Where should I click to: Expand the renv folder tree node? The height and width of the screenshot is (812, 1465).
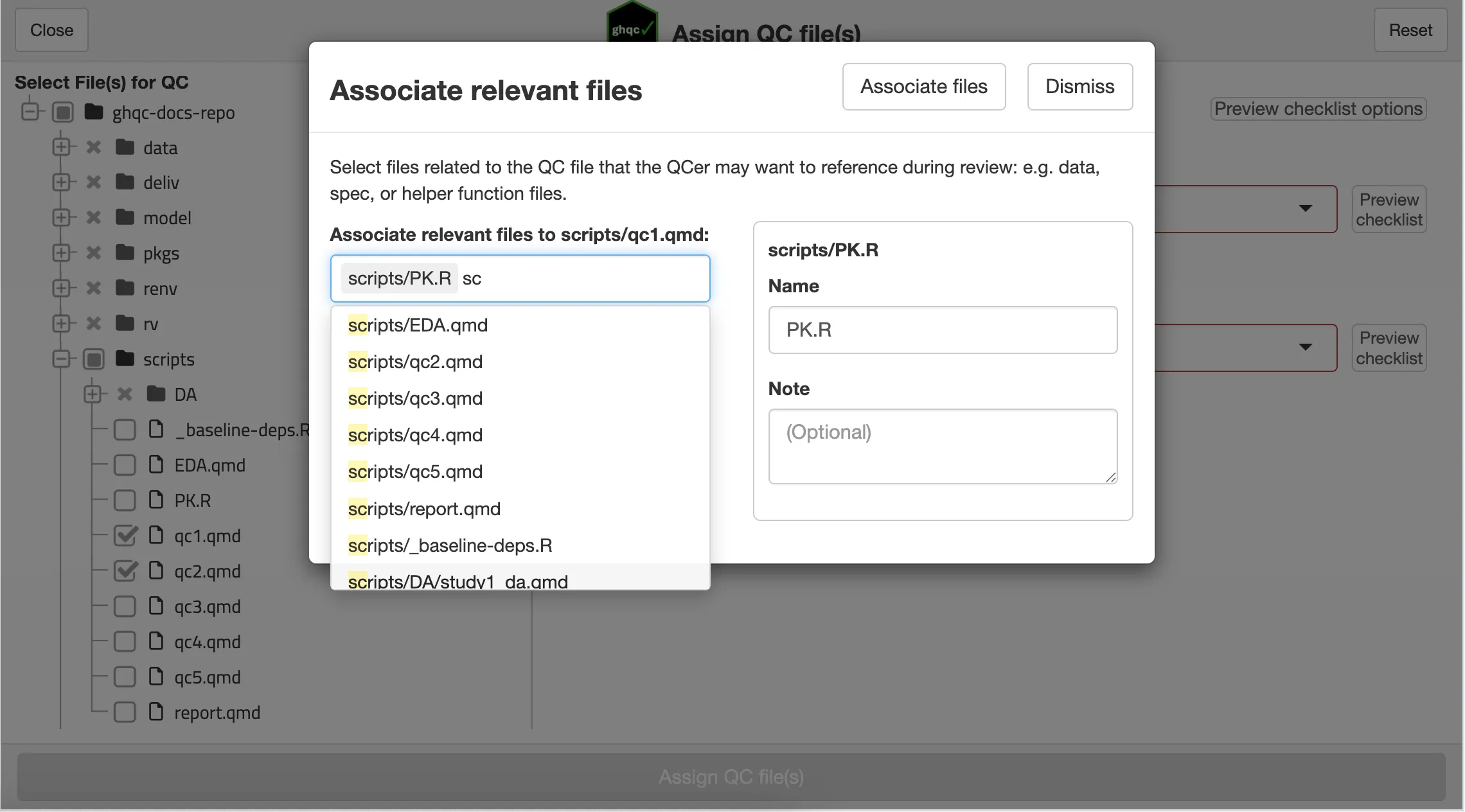pyautogui.click(x=61, y=288)
